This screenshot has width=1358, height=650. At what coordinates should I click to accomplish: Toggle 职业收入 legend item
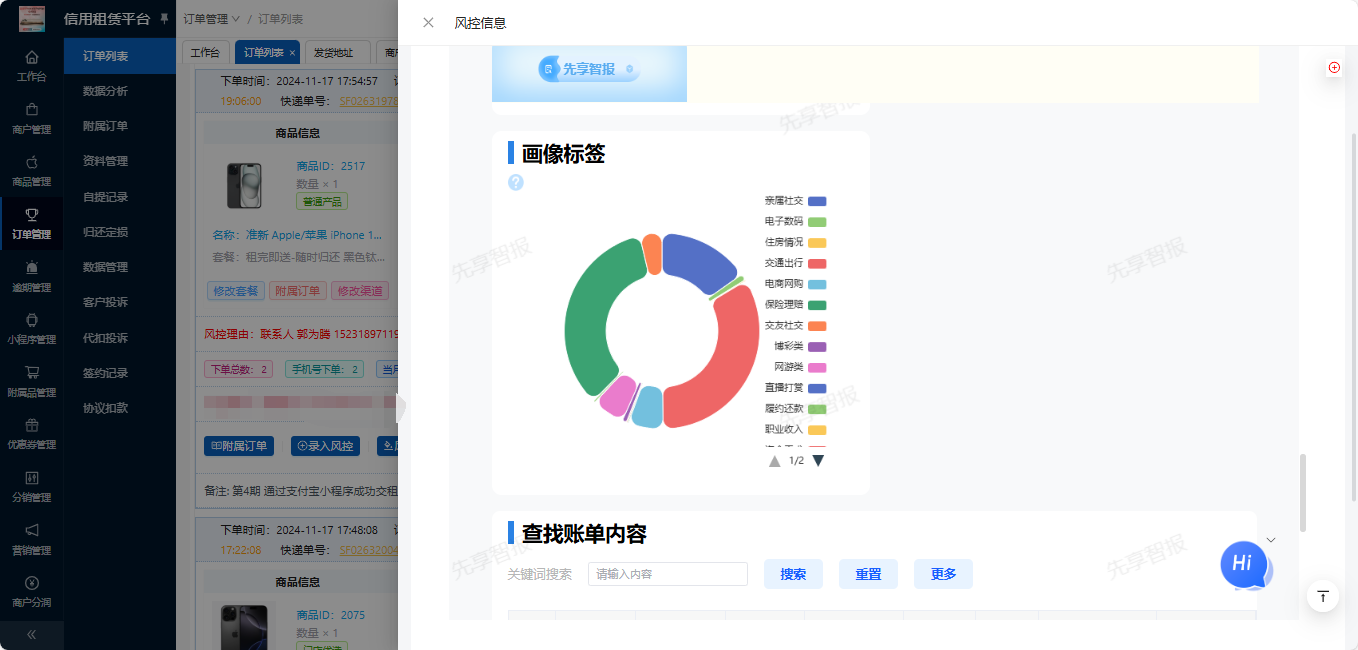pos(795,430)
